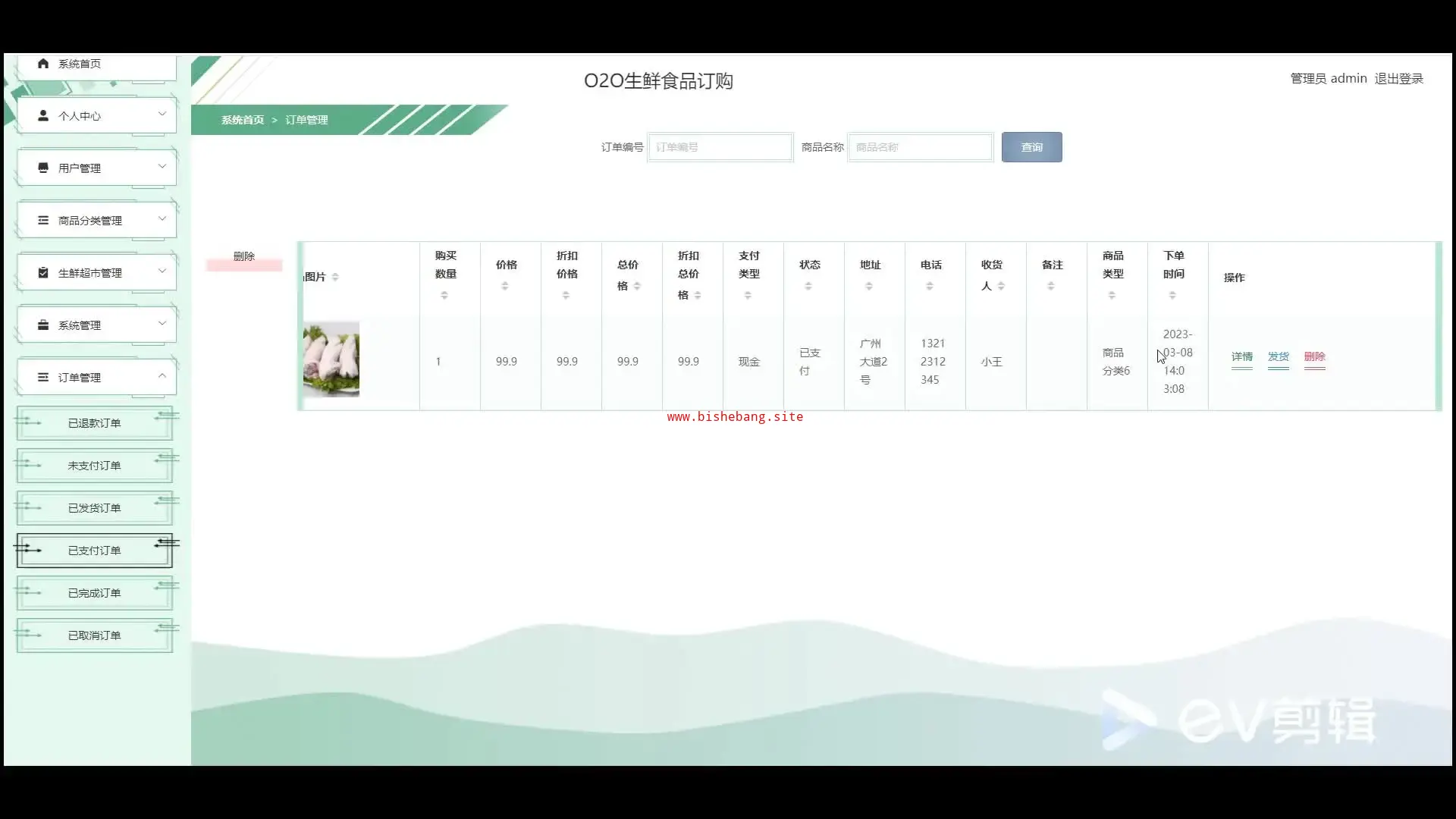Collapse 订单管理 menu chevron
Screen dimensions: 1456x819
coord(162,376)
